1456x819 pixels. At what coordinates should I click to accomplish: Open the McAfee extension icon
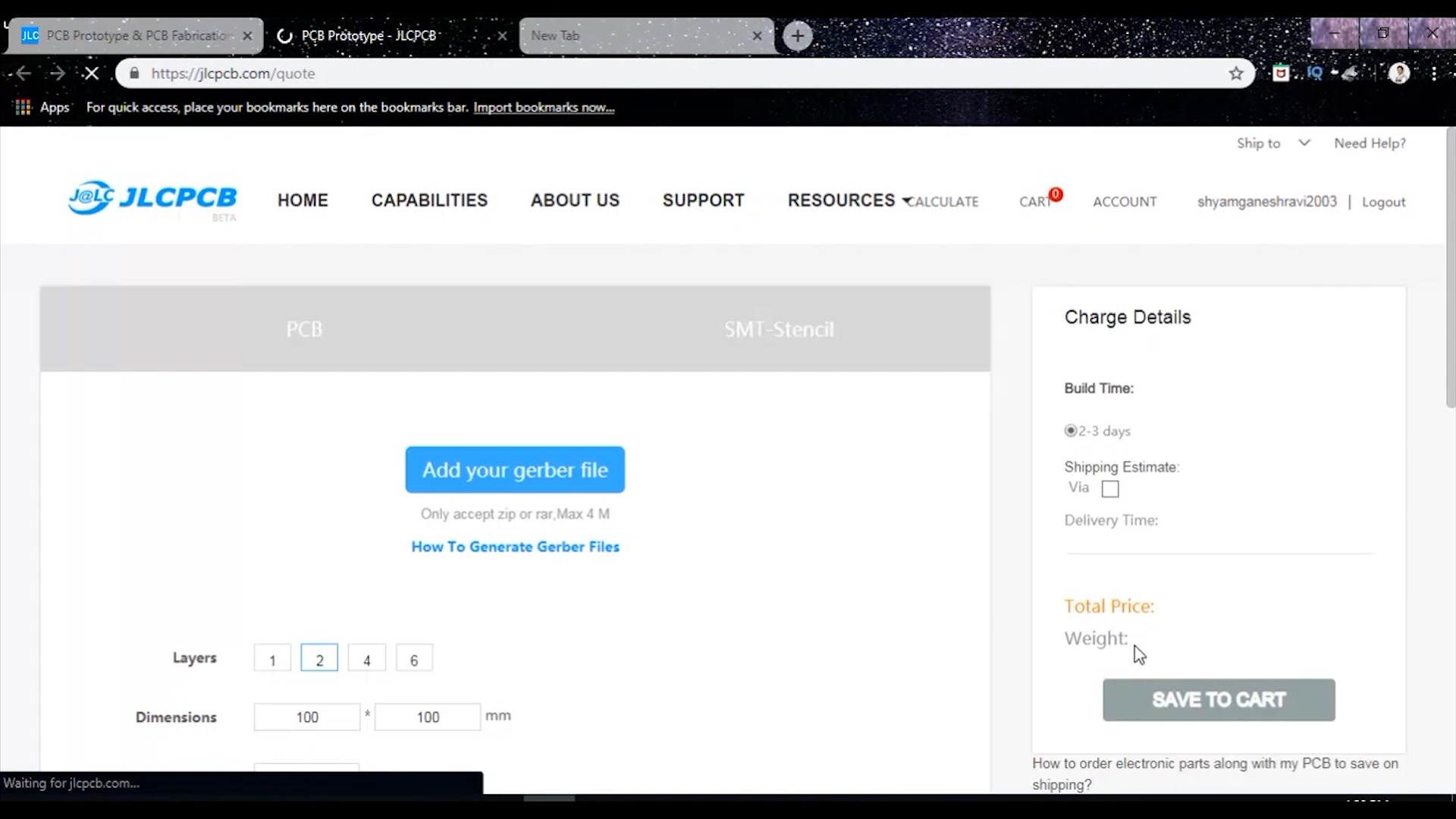(1281, 74)
